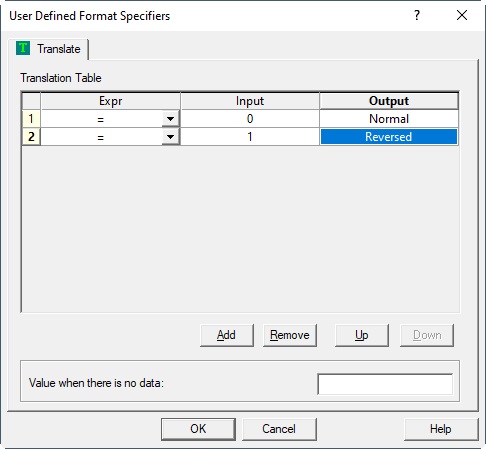Click the Remove button
The height and width of the screenshot is (449, 486).
click(290, 335)
